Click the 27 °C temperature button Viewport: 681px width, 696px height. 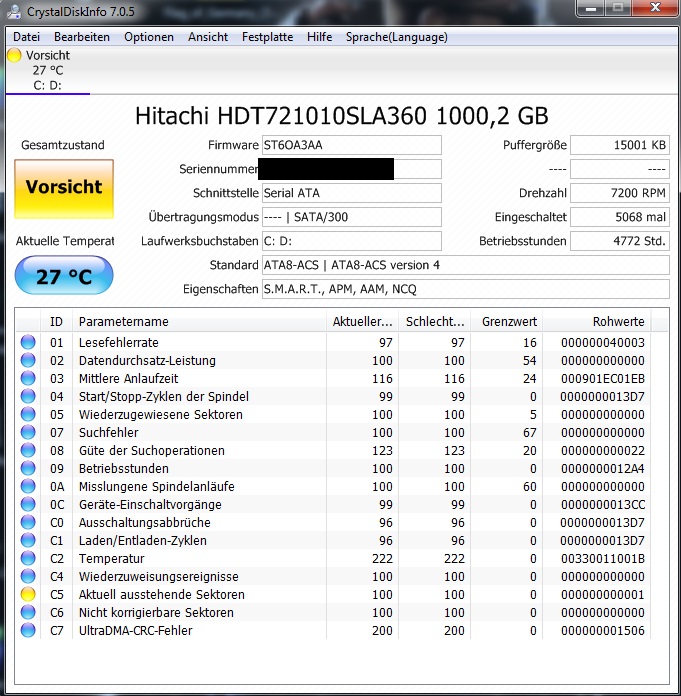pos(64,275)
